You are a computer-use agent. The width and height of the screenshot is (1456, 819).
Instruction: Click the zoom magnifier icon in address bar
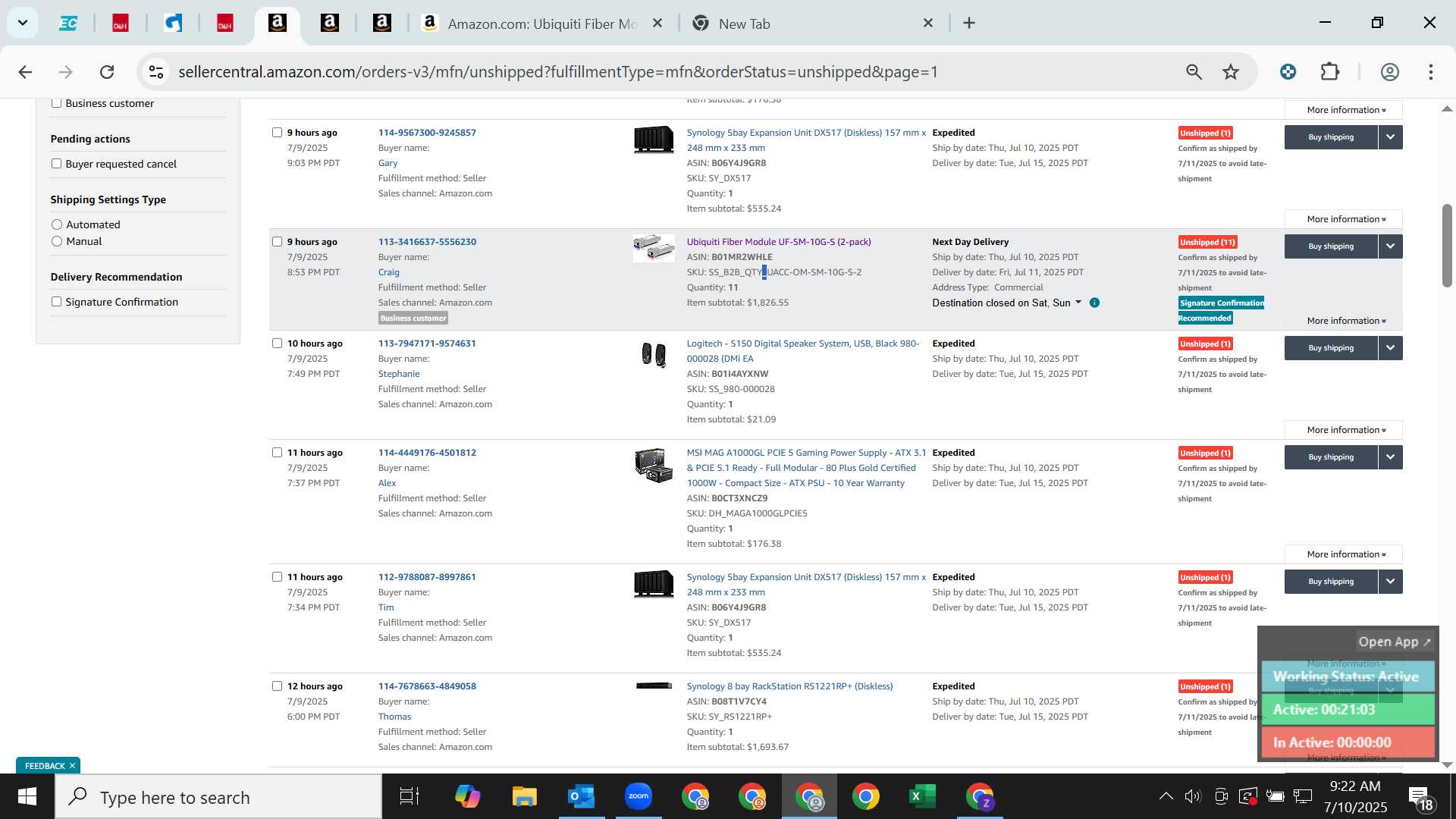pyautogui.click(x=1194, y=72)
